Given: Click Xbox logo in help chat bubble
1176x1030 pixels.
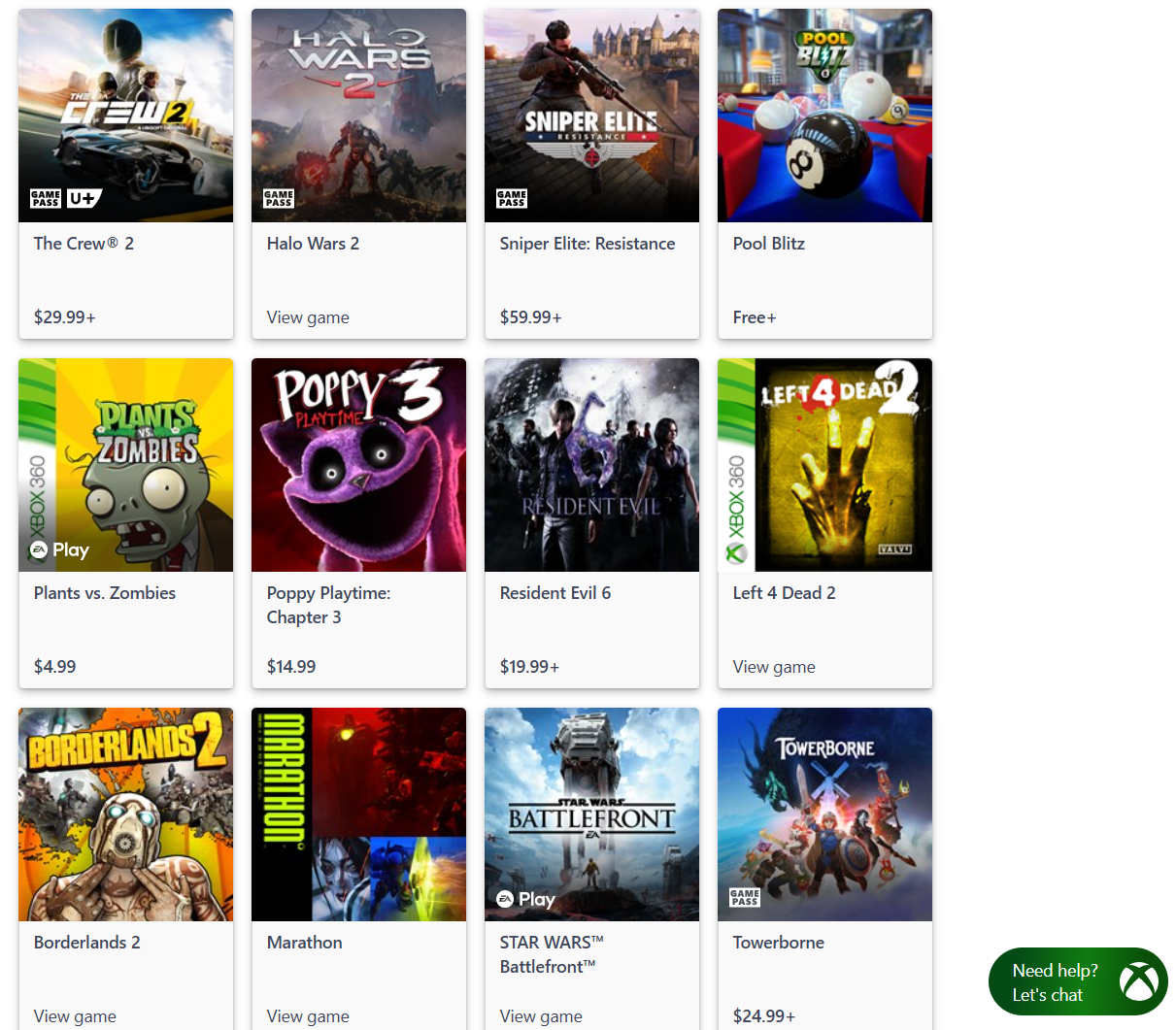Looking at the screenshot, I should point(1138,981).
